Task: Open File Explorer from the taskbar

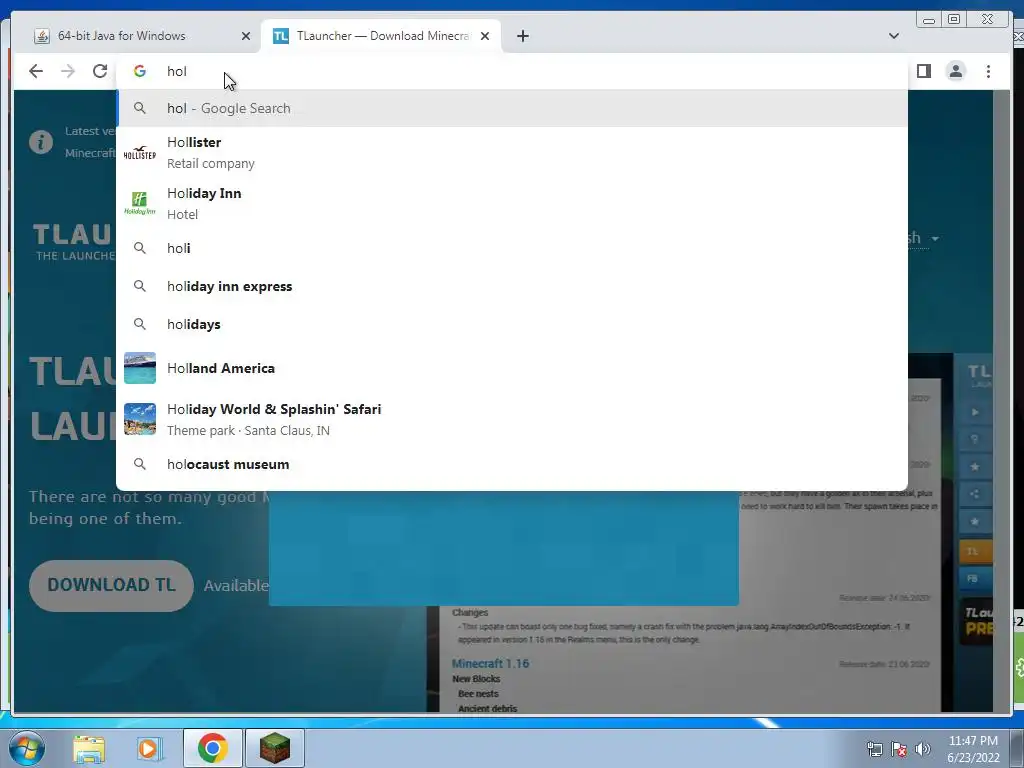Action: [89, 748]
